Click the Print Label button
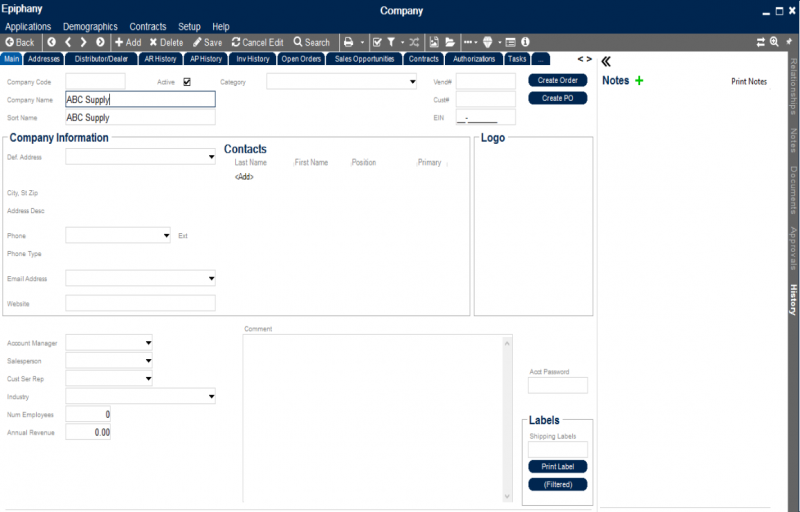This screenshot has height=512, width=800. click(558, 467)
